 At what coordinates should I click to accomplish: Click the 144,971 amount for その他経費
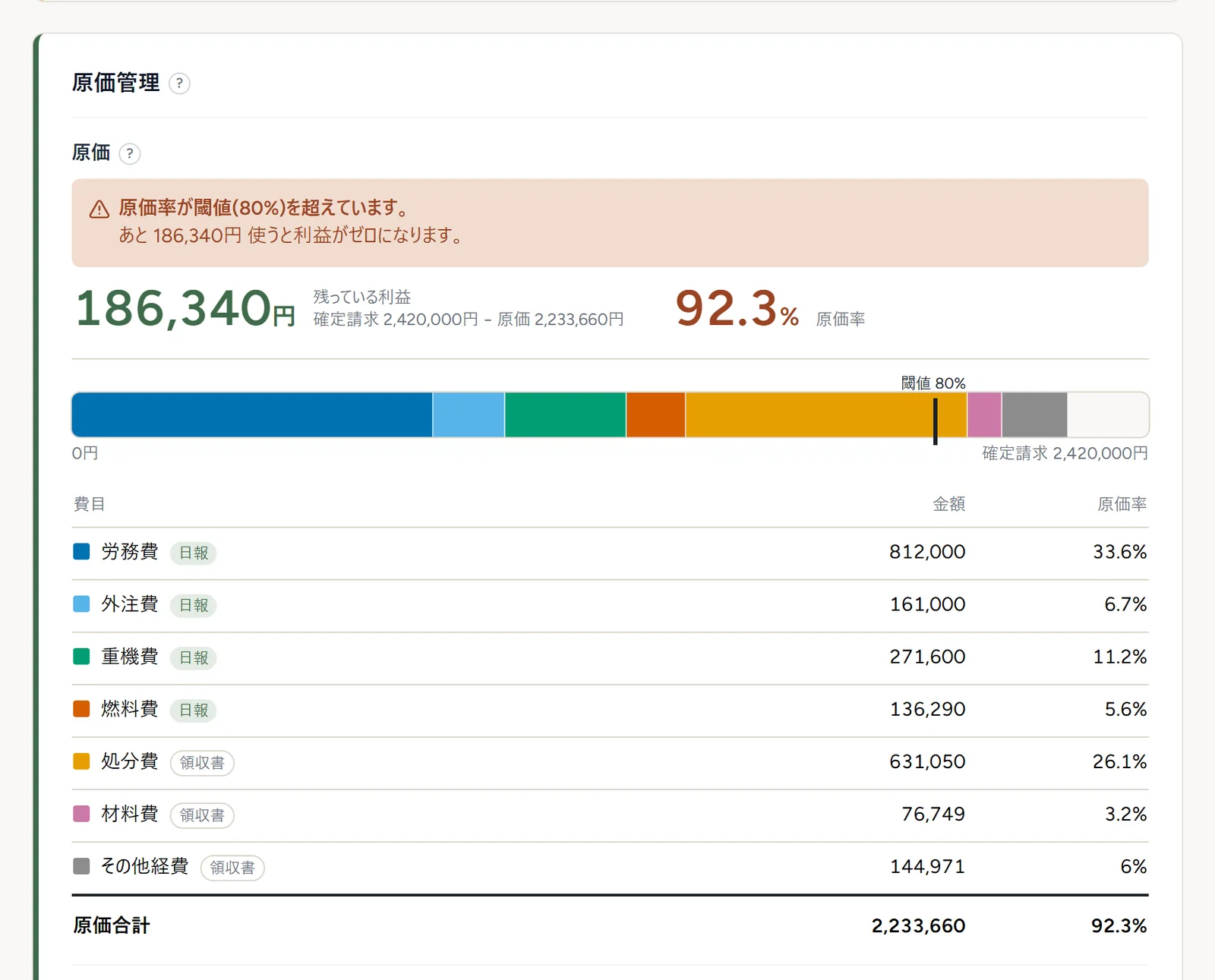[x=927, y=866]
